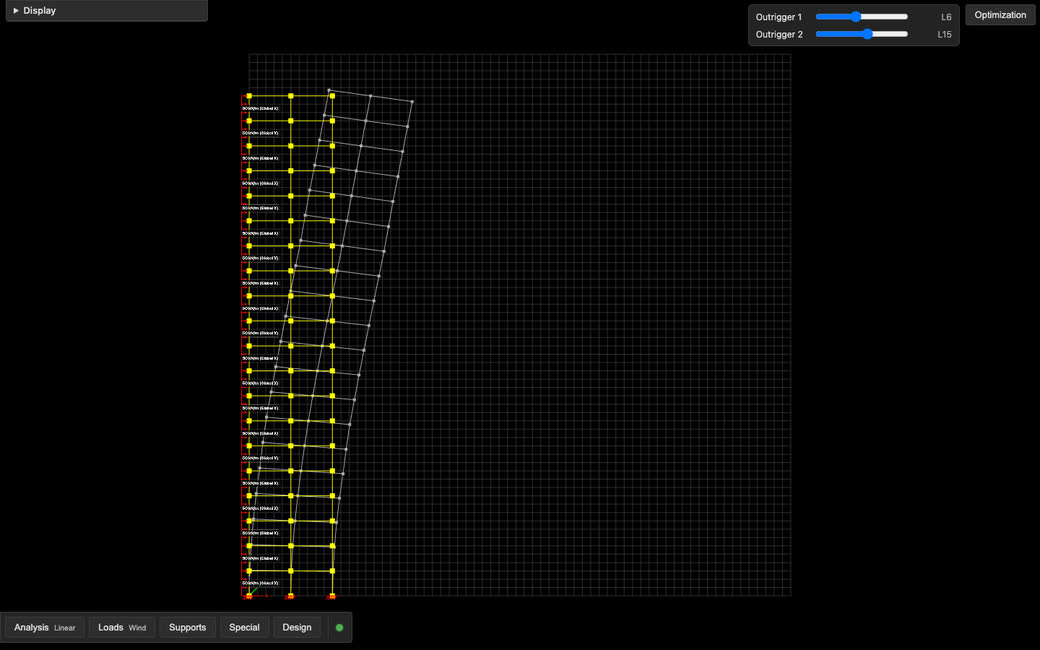The width and height of the screenshot is (1040, 650).
Task: Select the top-left roof node of the yellow frame
Action: click(x=249, y=96)
